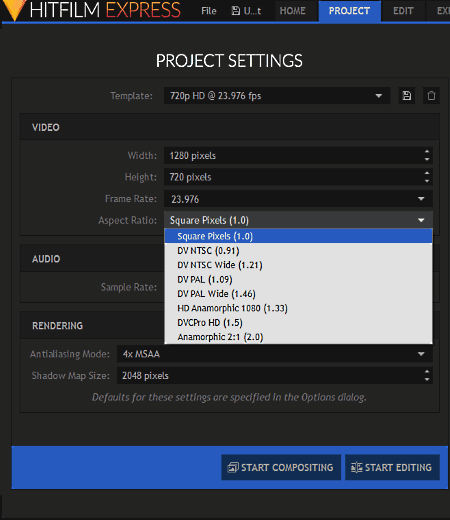This screenshot has height=520, width=450.
Task: Go to the EDIT tab
Action: coord(403,11)
